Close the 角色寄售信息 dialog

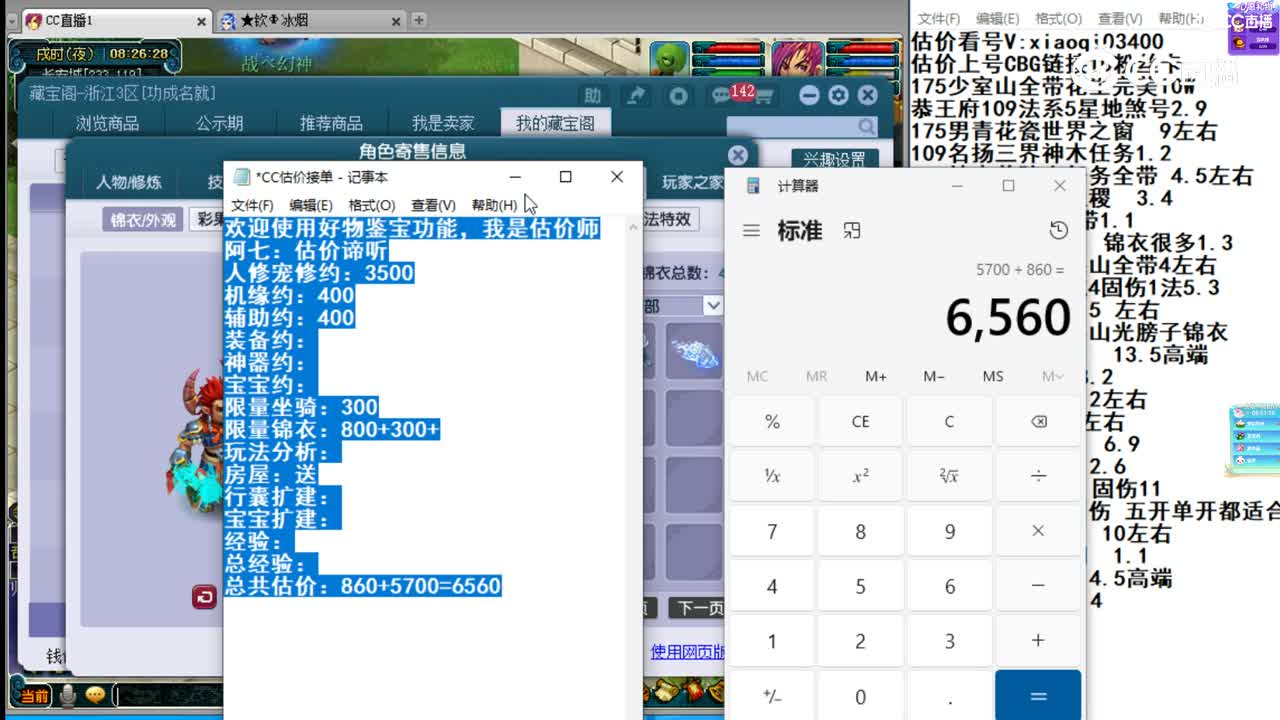tap(738, 155)
